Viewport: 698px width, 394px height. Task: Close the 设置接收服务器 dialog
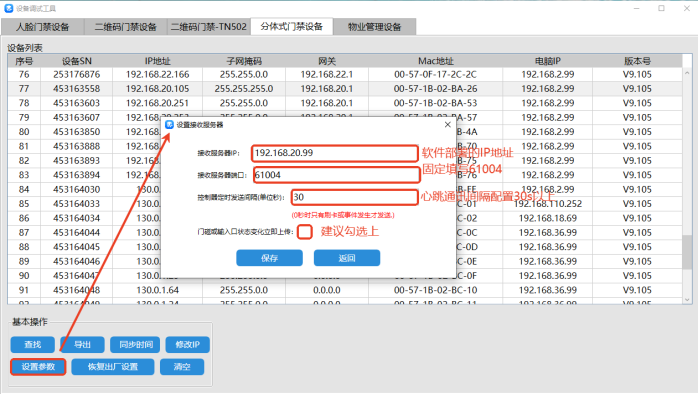[447, 125]
